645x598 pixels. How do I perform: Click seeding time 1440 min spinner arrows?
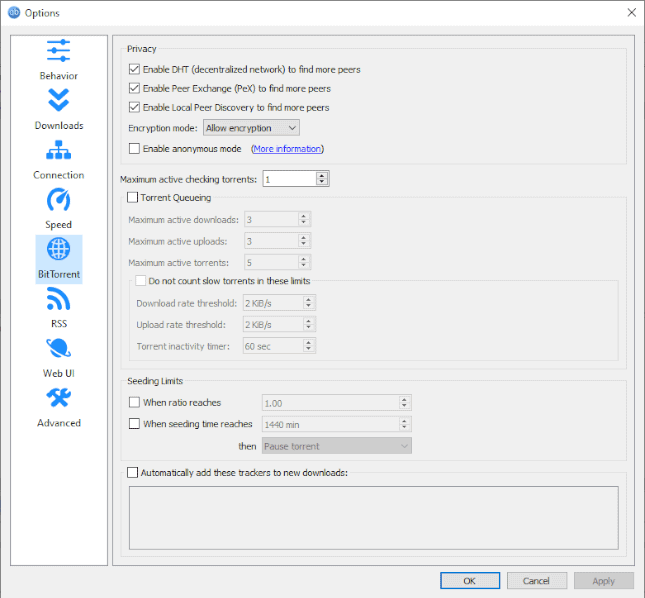click(x=404, y=424)
